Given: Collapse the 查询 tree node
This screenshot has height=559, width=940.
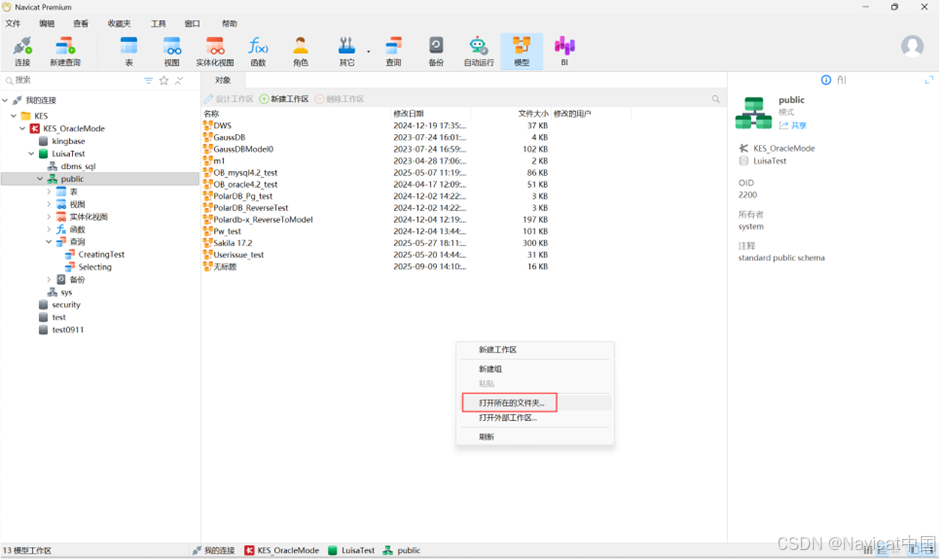Looking at the screenshot, I should 49,242.
